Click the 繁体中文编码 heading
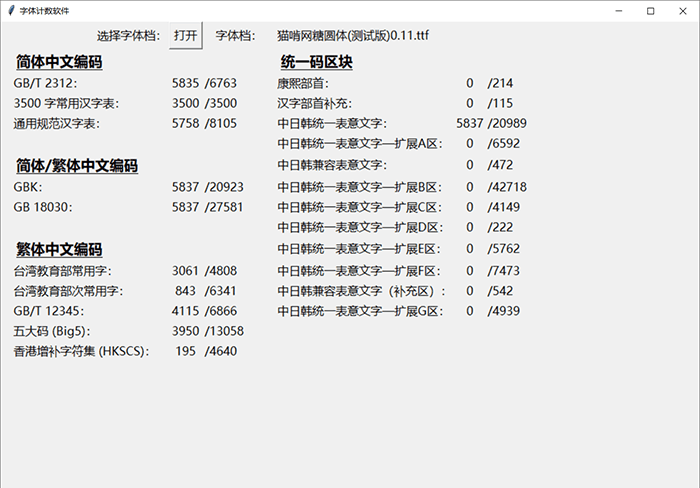 59,250
